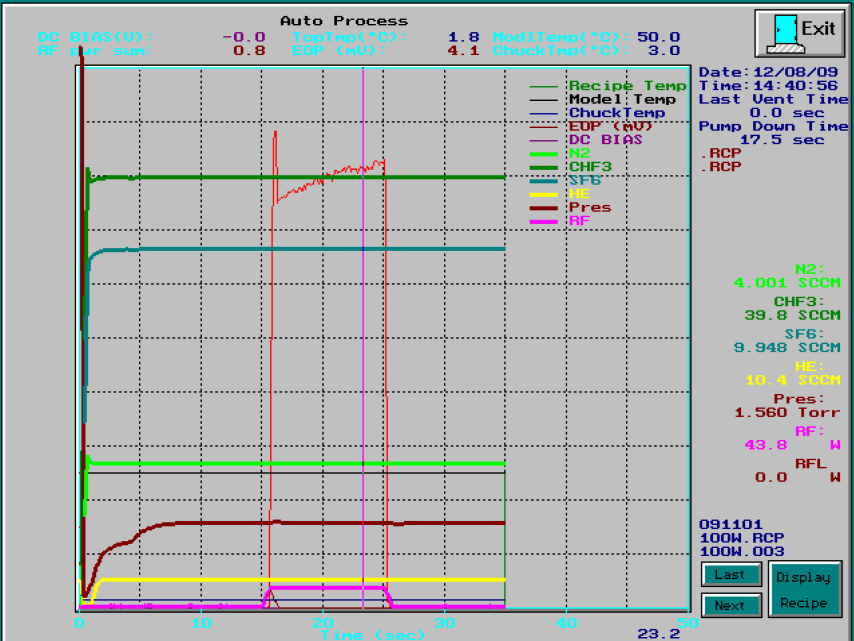The width and height of the screenshot is (854, 641).
Task: Click the door icon on Exit
Action: coord(784,33)
